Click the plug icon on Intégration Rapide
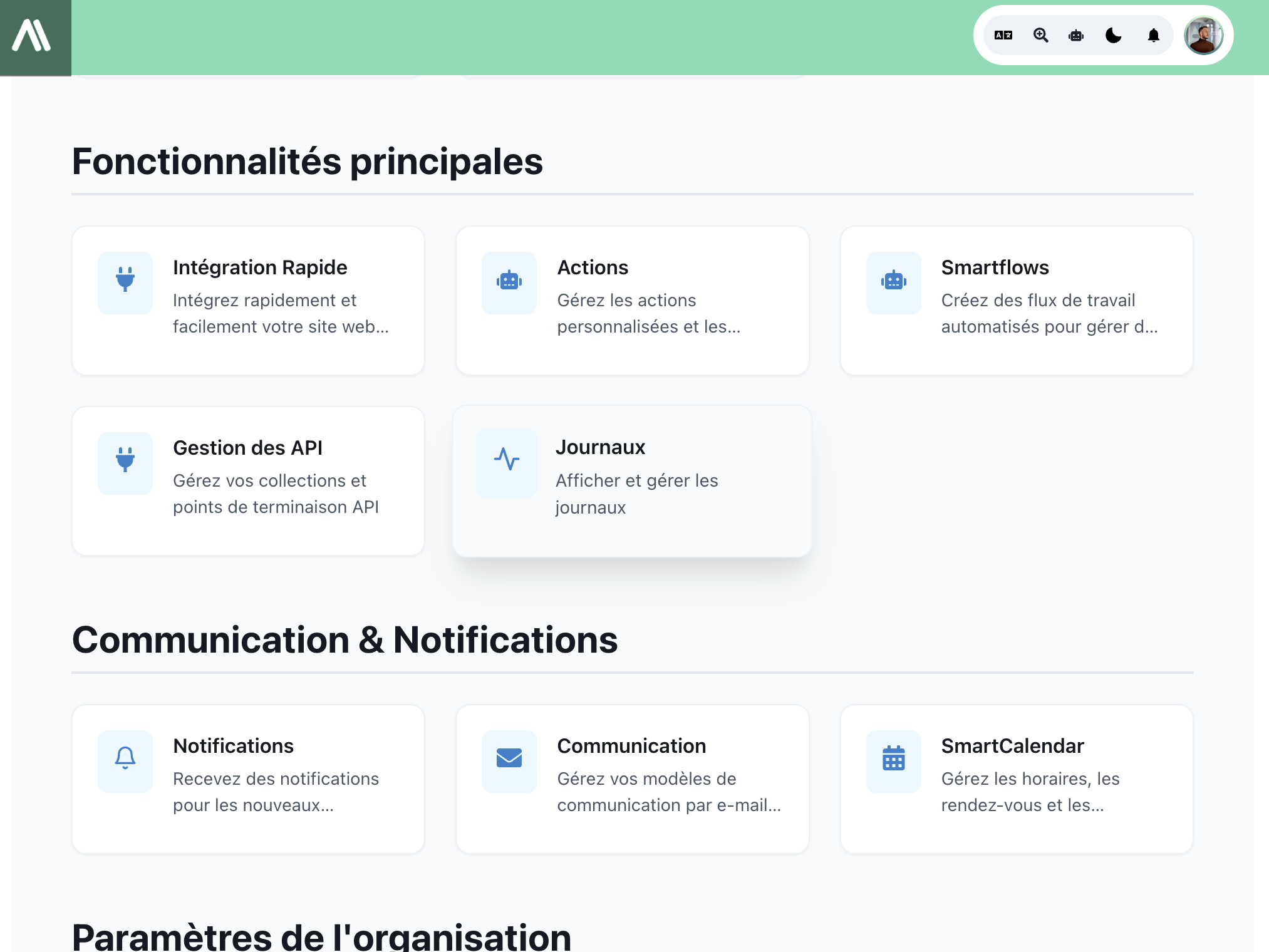Viewport: 1269px width, 952px height. tap(125, 280)
